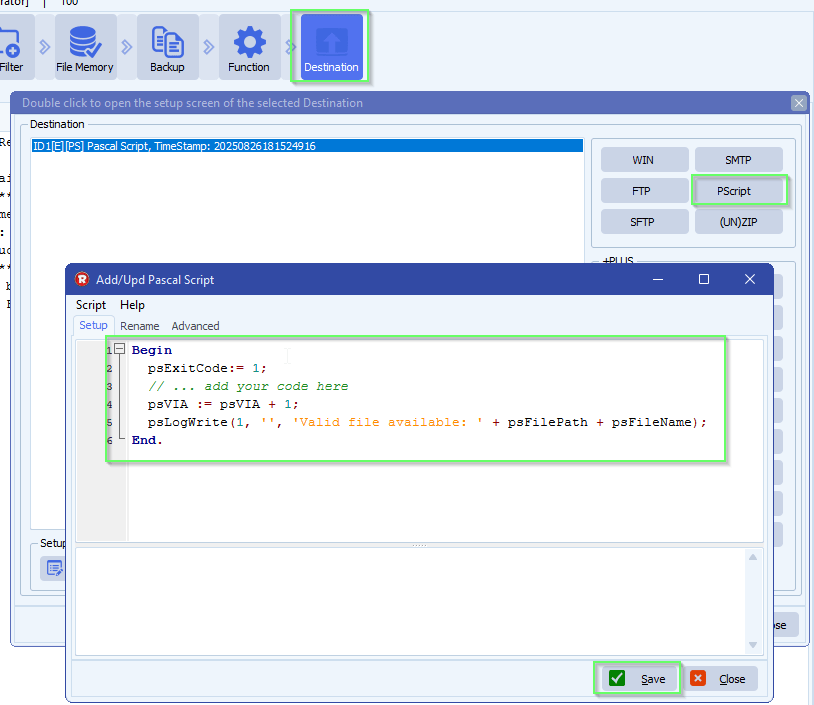Open the Help menu
The height and width of the screenshot is (705, 814).
(132, 305)
